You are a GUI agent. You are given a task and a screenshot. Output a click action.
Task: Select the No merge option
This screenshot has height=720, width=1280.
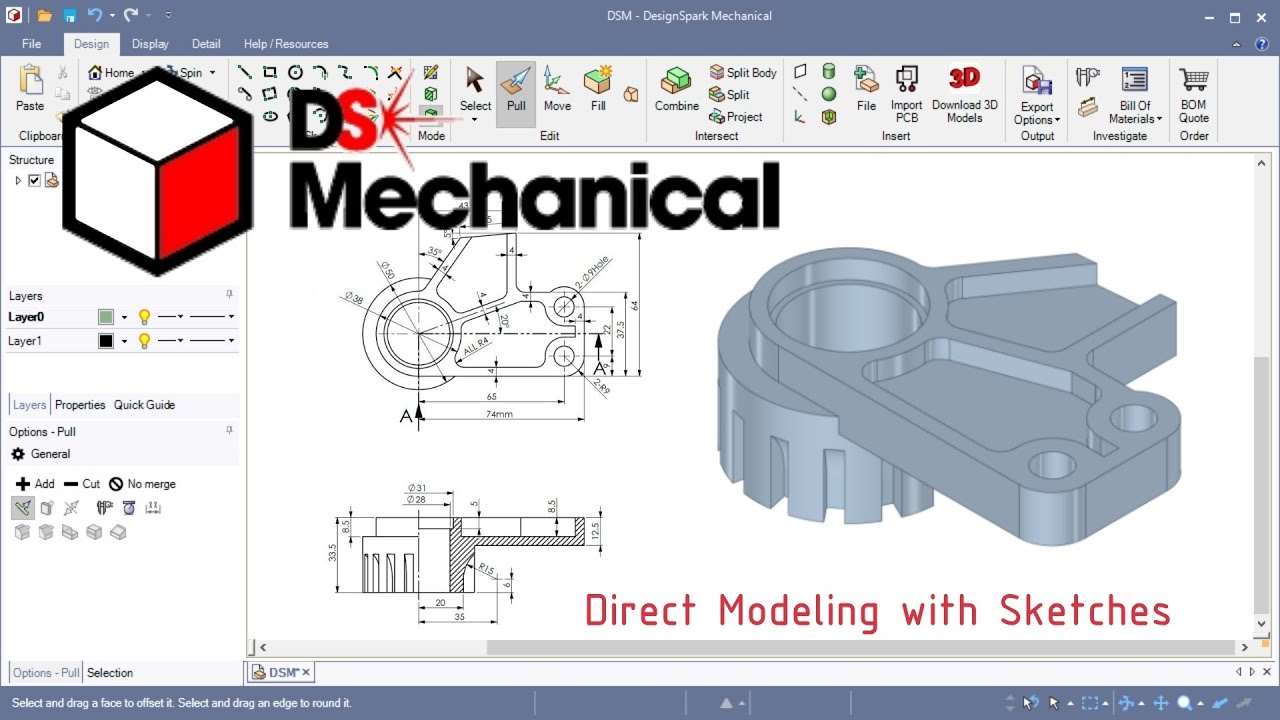click(x=142, y=484)
